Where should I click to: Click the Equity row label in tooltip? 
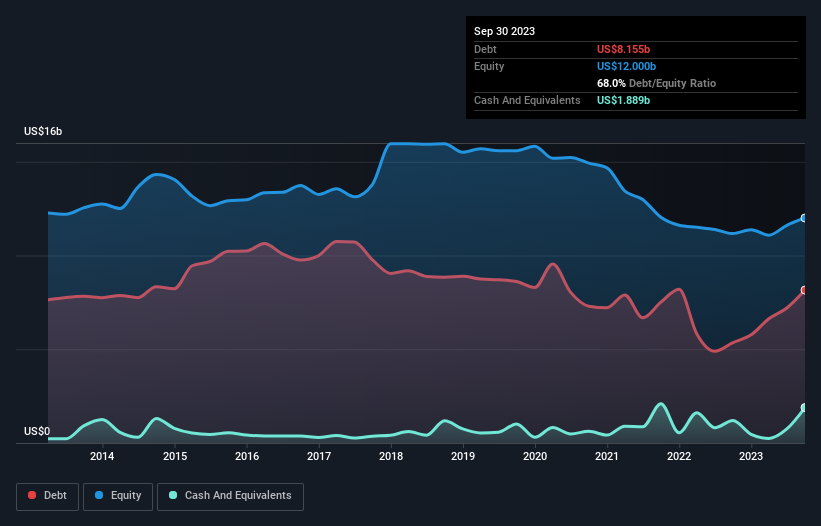point(489,66)
